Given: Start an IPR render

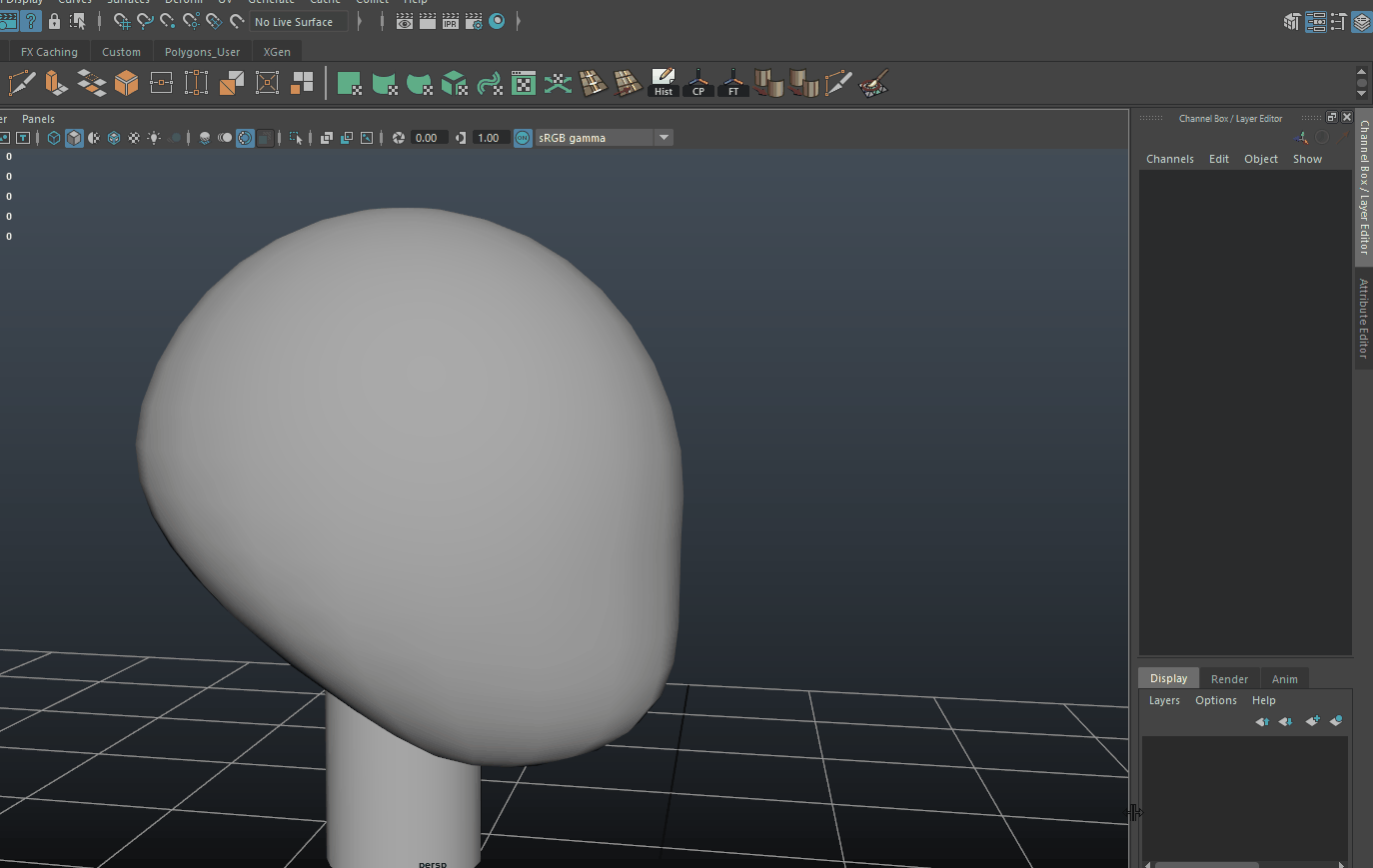Looking at the screenshot, I should (451, 21).
